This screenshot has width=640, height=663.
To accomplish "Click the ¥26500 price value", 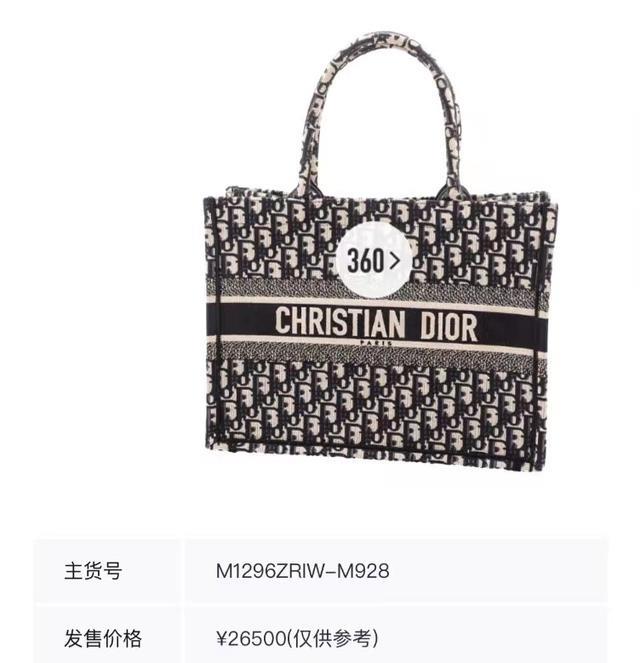I will (x=252, y=638).
